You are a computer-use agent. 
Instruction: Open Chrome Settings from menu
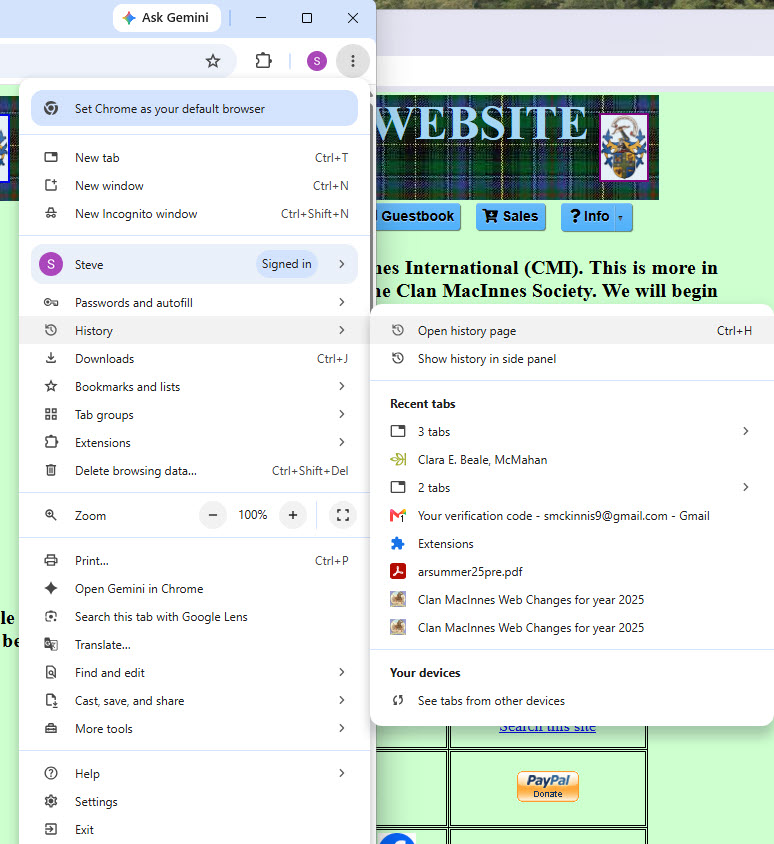click(x=194, y=801)
